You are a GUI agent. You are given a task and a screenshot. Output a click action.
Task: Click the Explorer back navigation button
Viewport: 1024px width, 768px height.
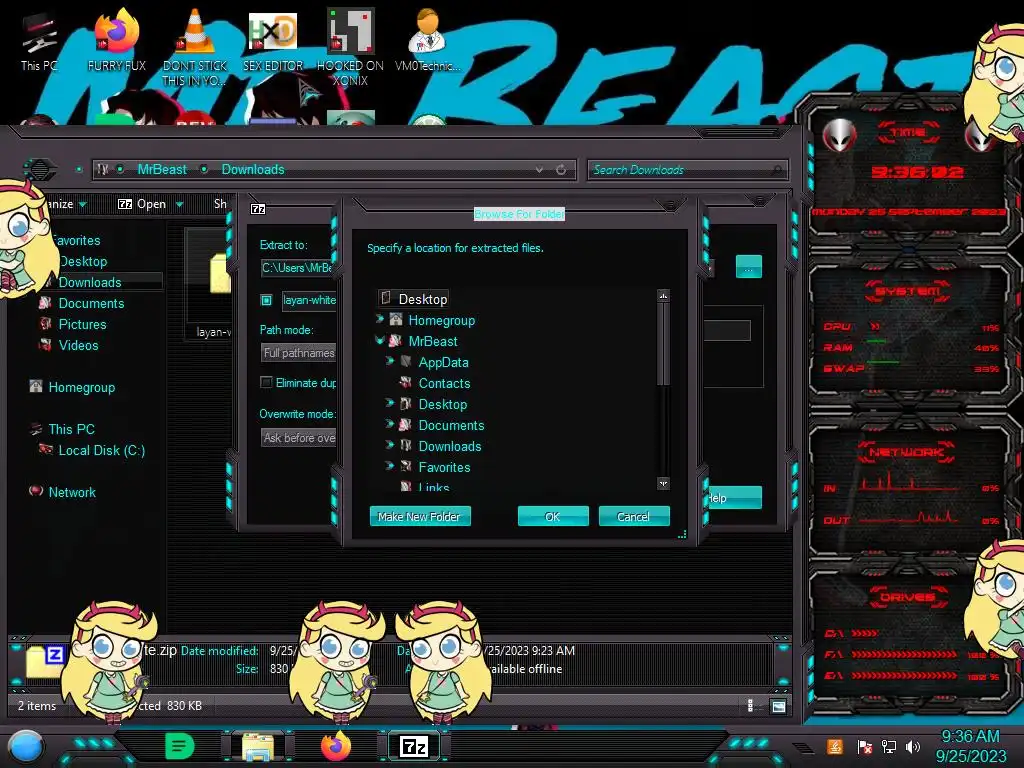[x=40, y=170]
